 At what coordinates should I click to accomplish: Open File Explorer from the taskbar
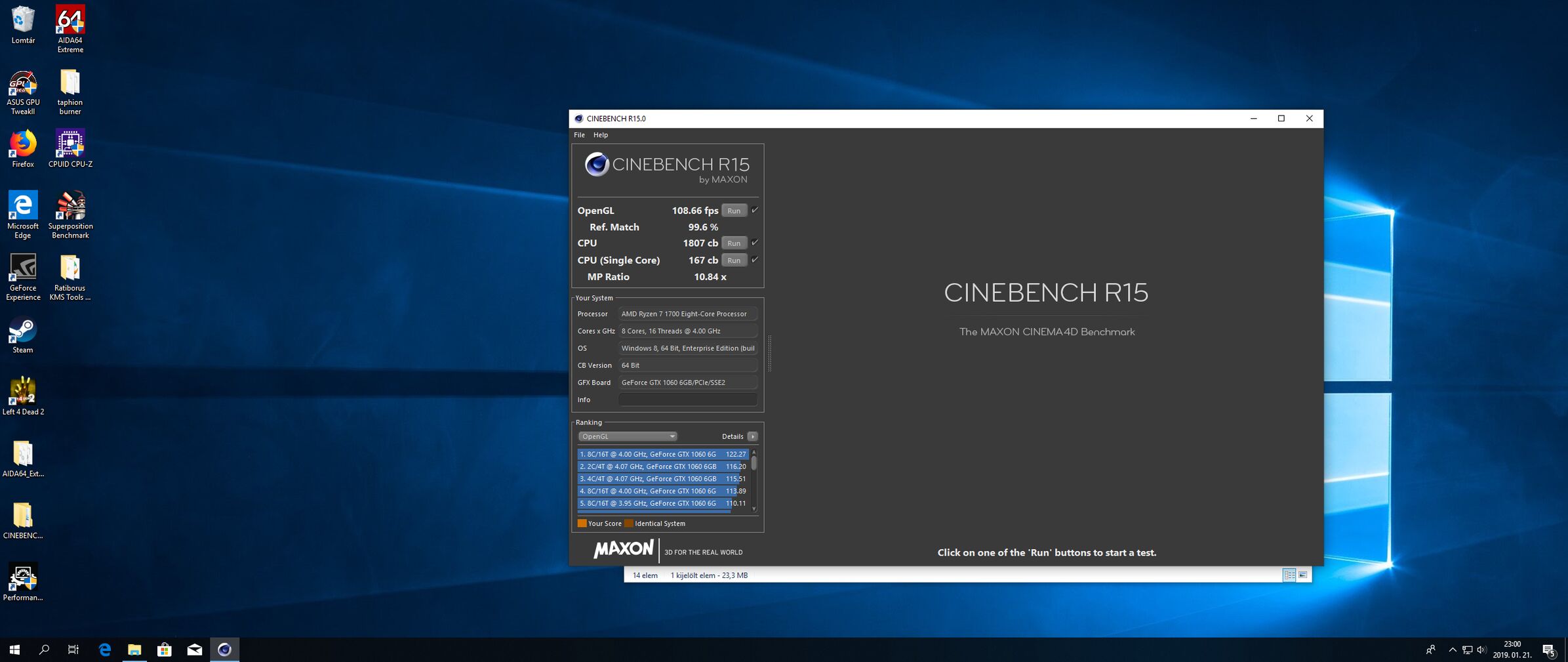click(x=134, y=650)
